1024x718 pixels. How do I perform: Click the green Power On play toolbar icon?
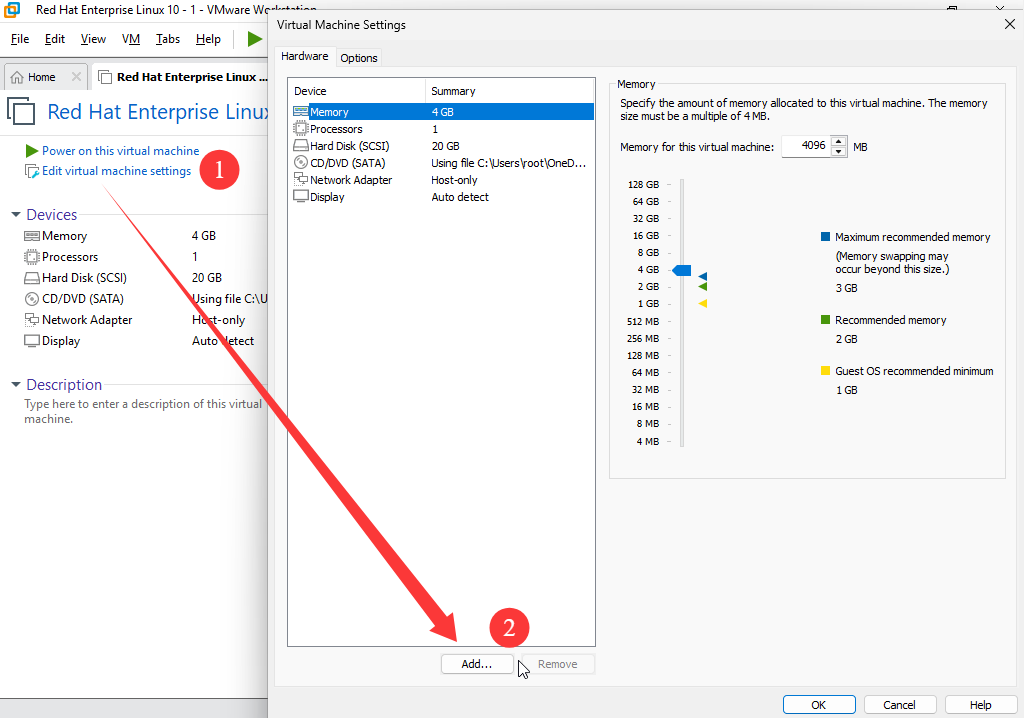pyautogui.click(x=254, y=39)
